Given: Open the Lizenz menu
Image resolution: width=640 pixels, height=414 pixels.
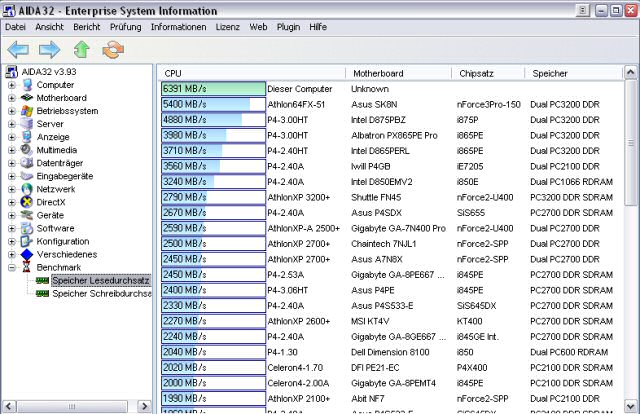Looking at the screenshot, I should tap(227, 27).
